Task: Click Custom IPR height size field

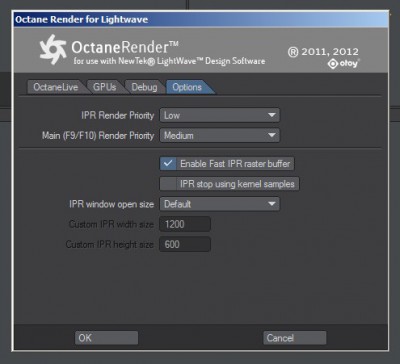Action: (x=185, y=244)
